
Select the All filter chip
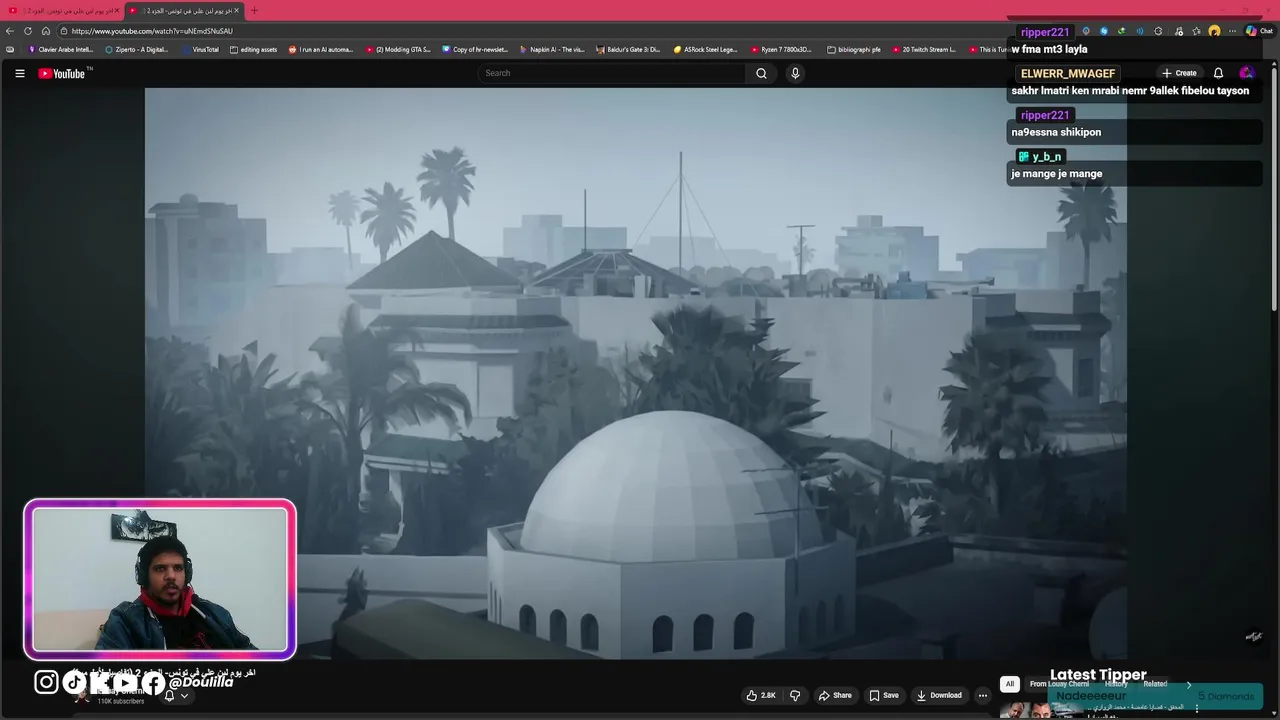click(x=1010, y=684)
